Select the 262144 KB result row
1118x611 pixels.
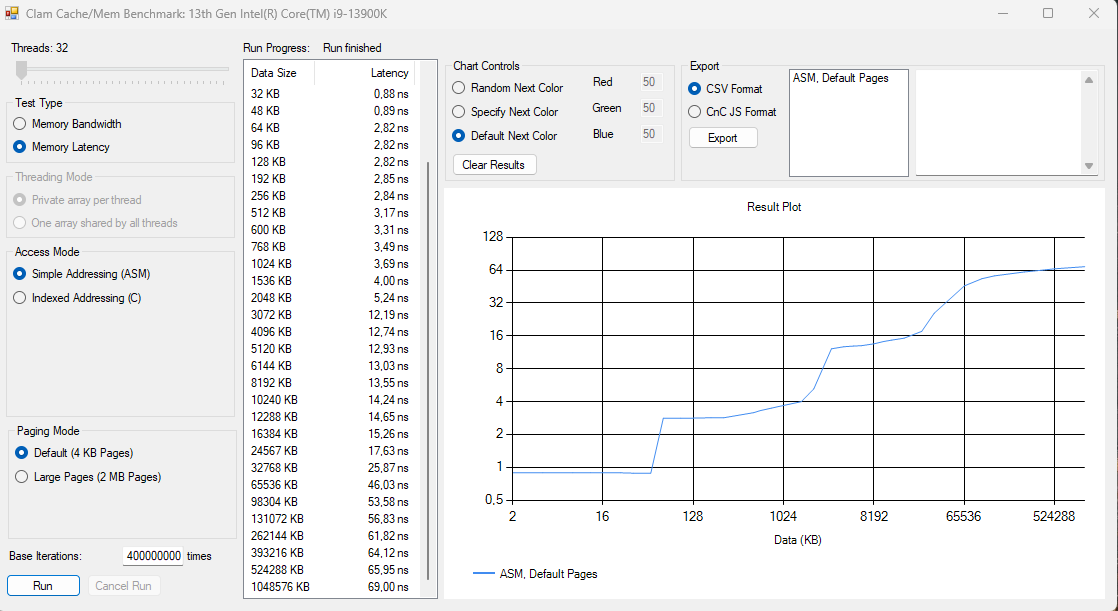tap(330, 535)
